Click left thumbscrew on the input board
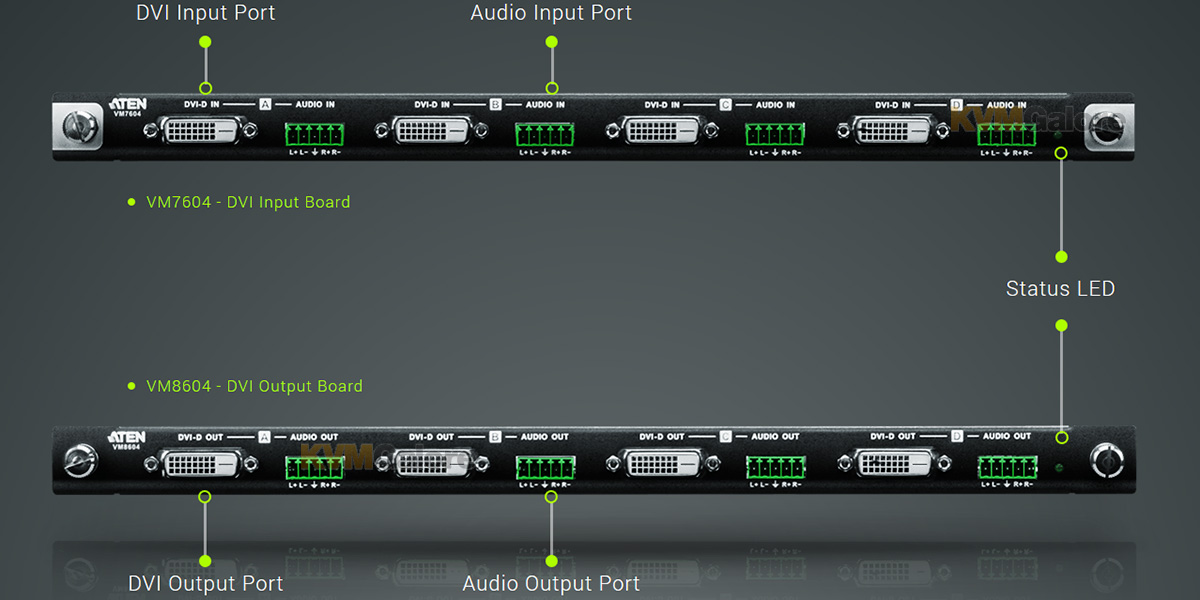1200x600 pixels. pos(77,127)
